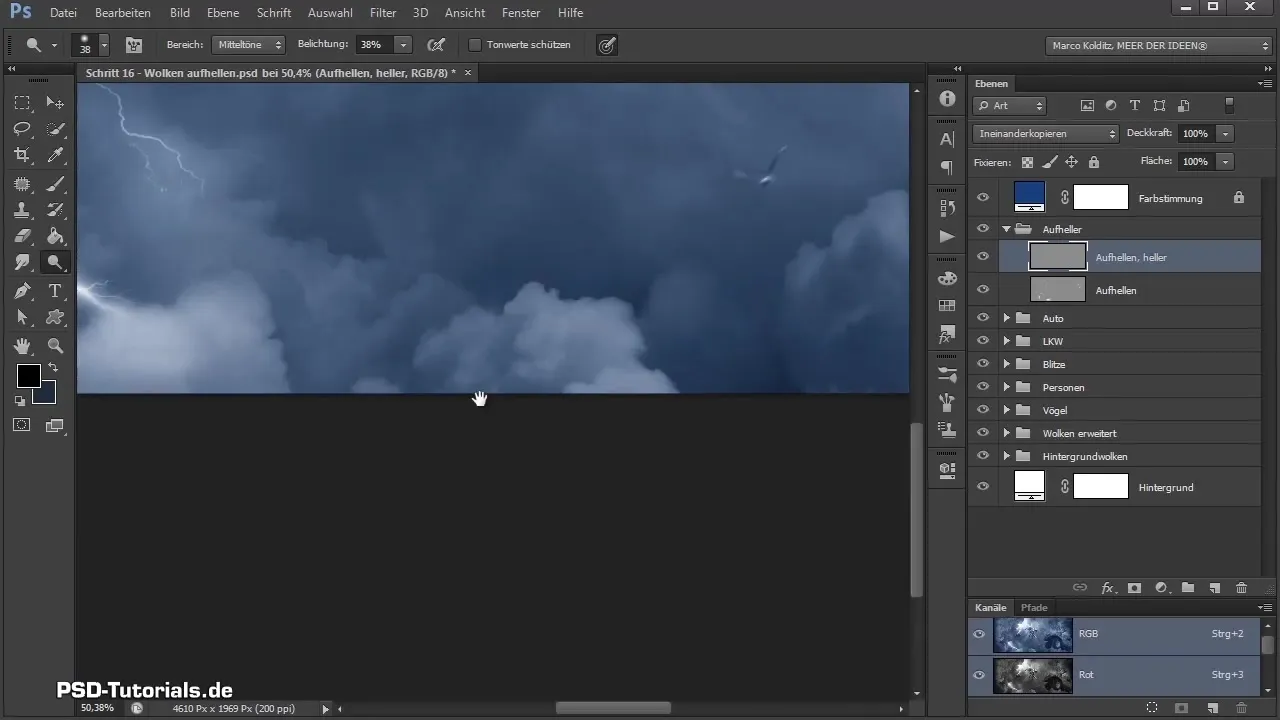Select the Crop tool

coord(22,155)
